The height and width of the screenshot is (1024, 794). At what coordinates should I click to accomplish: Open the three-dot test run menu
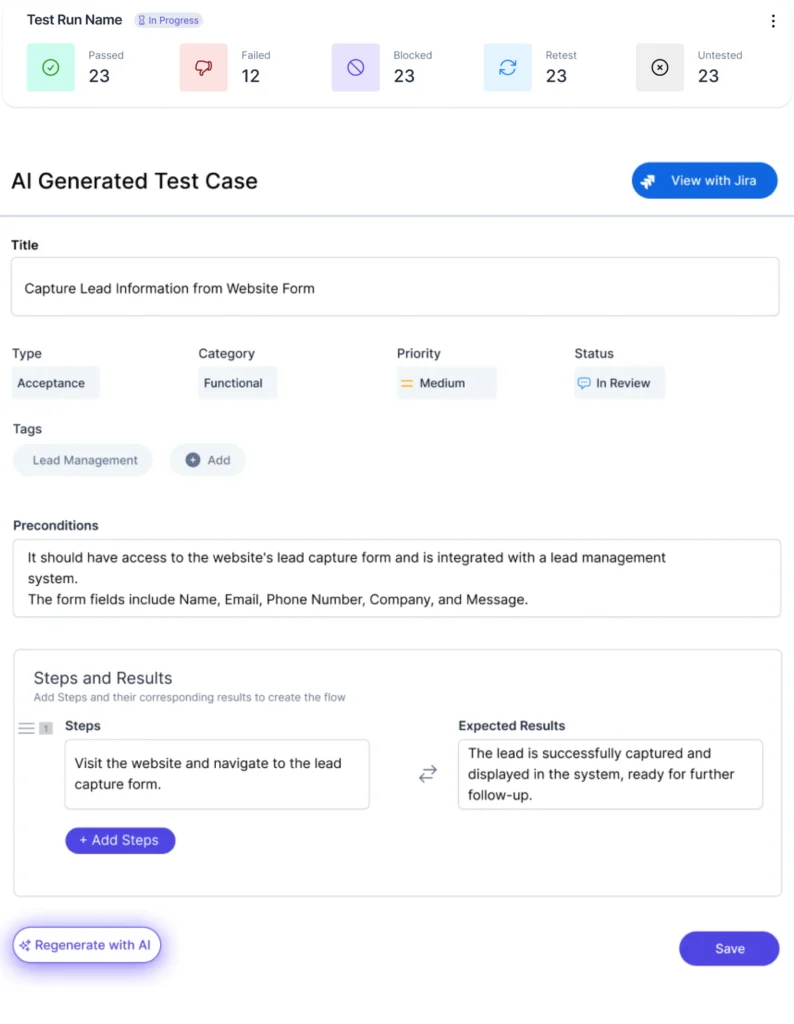[772, 21]
